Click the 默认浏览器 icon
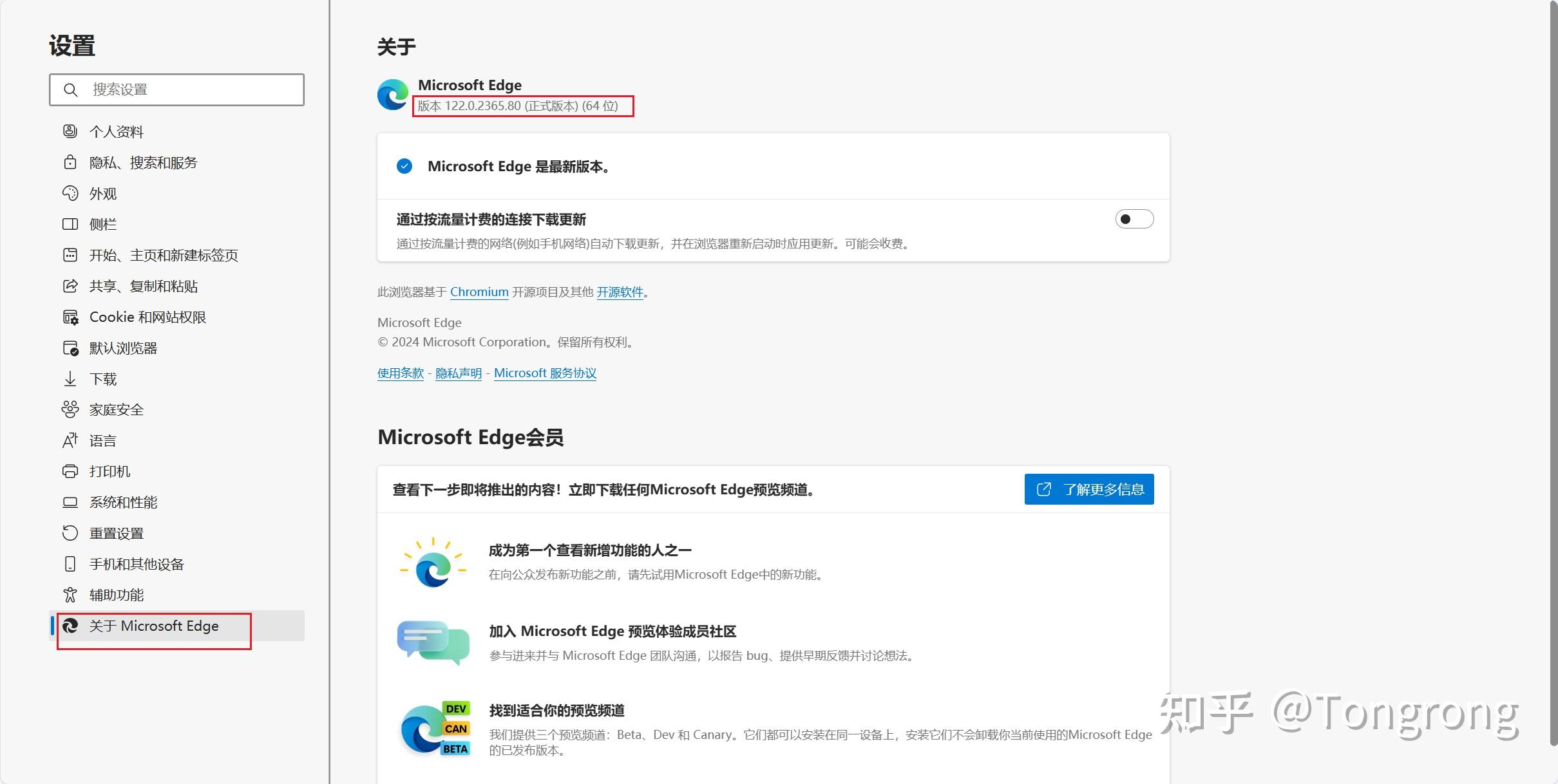 [x=71, y=348]
